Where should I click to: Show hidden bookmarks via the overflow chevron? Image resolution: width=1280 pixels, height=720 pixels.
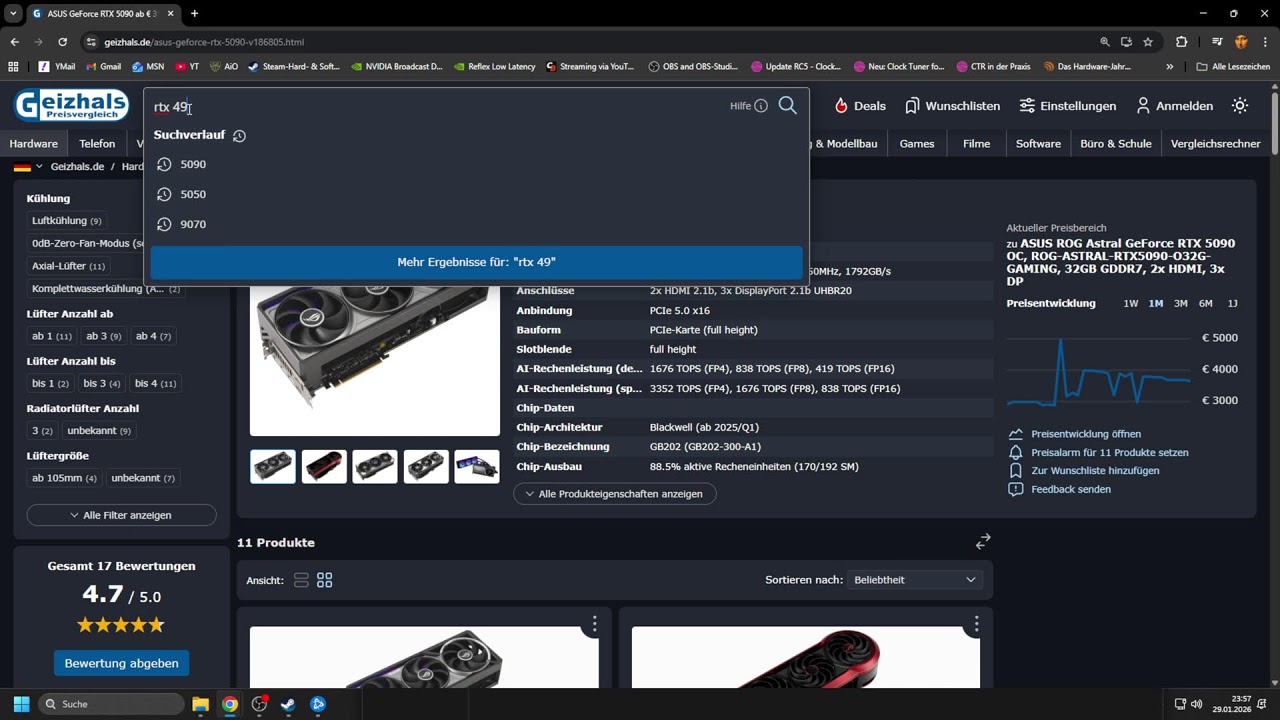coord(1170,67)
